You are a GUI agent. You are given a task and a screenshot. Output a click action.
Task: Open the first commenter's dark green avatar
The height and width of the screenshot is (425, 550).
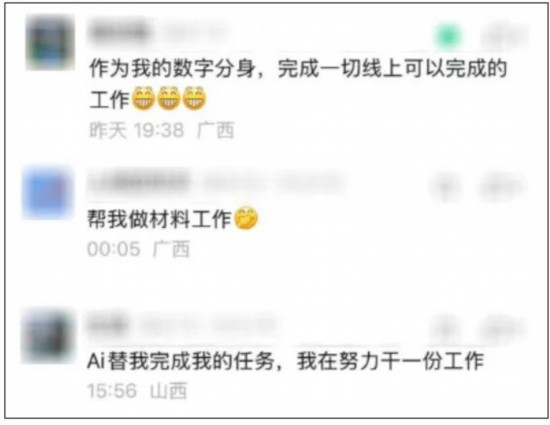pyautogui.click(x=50, y=42)
